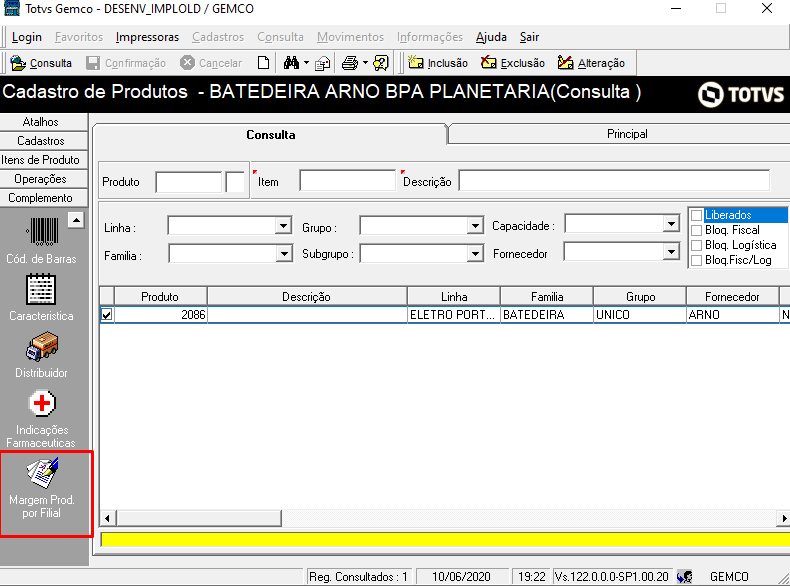
Task: Toggle the Bloq. Fiscal checkbox
Action: pyautogui.click(x=697, y=230)
